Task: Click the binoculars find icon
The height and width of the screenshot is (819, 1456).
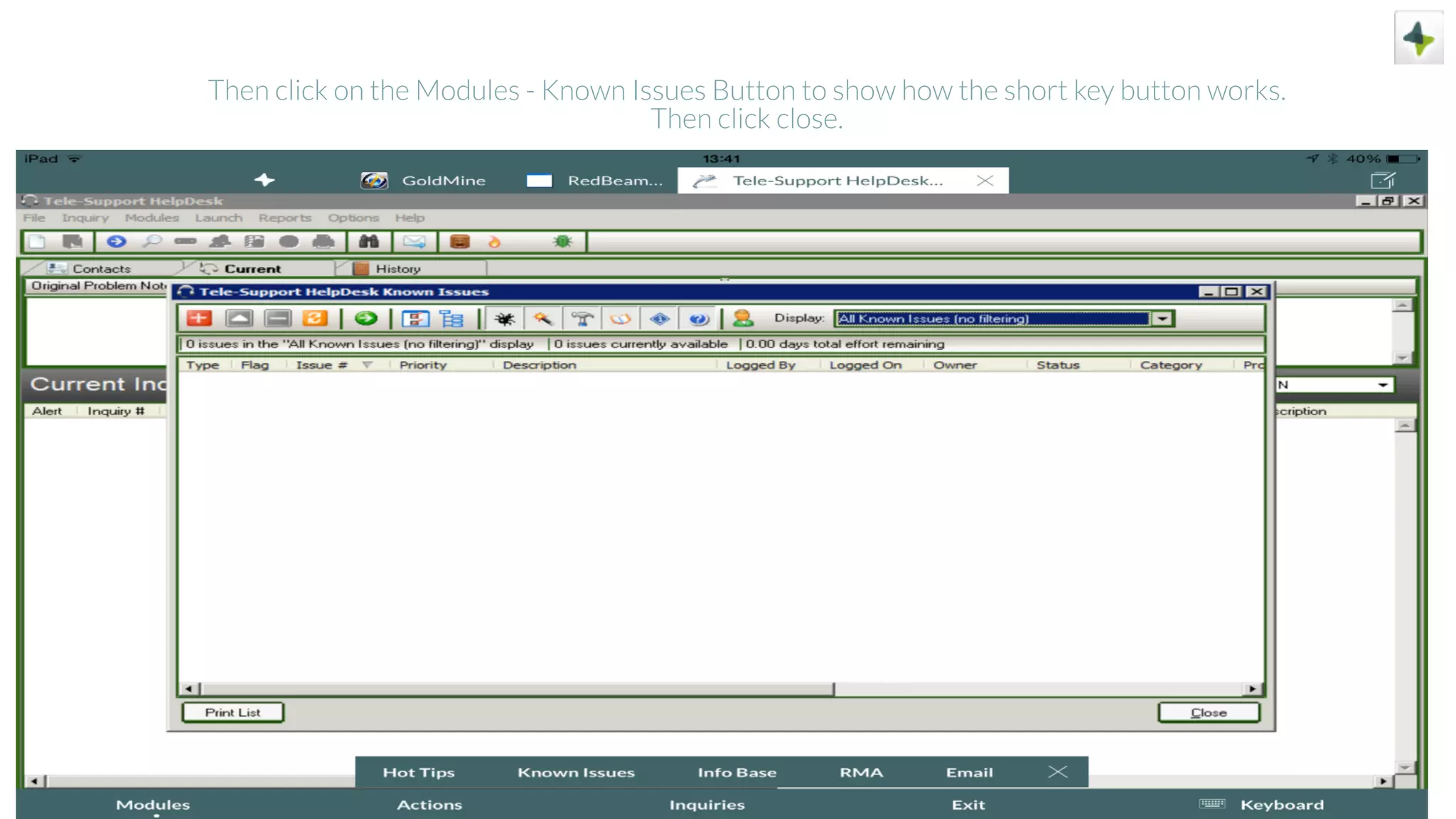Action: [x=368, y=242]
